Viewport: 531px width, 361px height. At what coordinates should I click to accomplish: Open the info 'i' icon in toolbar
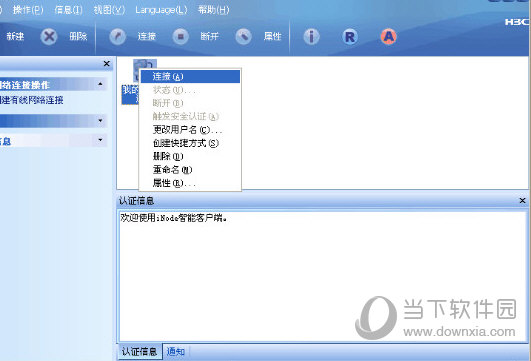[311, 37]
